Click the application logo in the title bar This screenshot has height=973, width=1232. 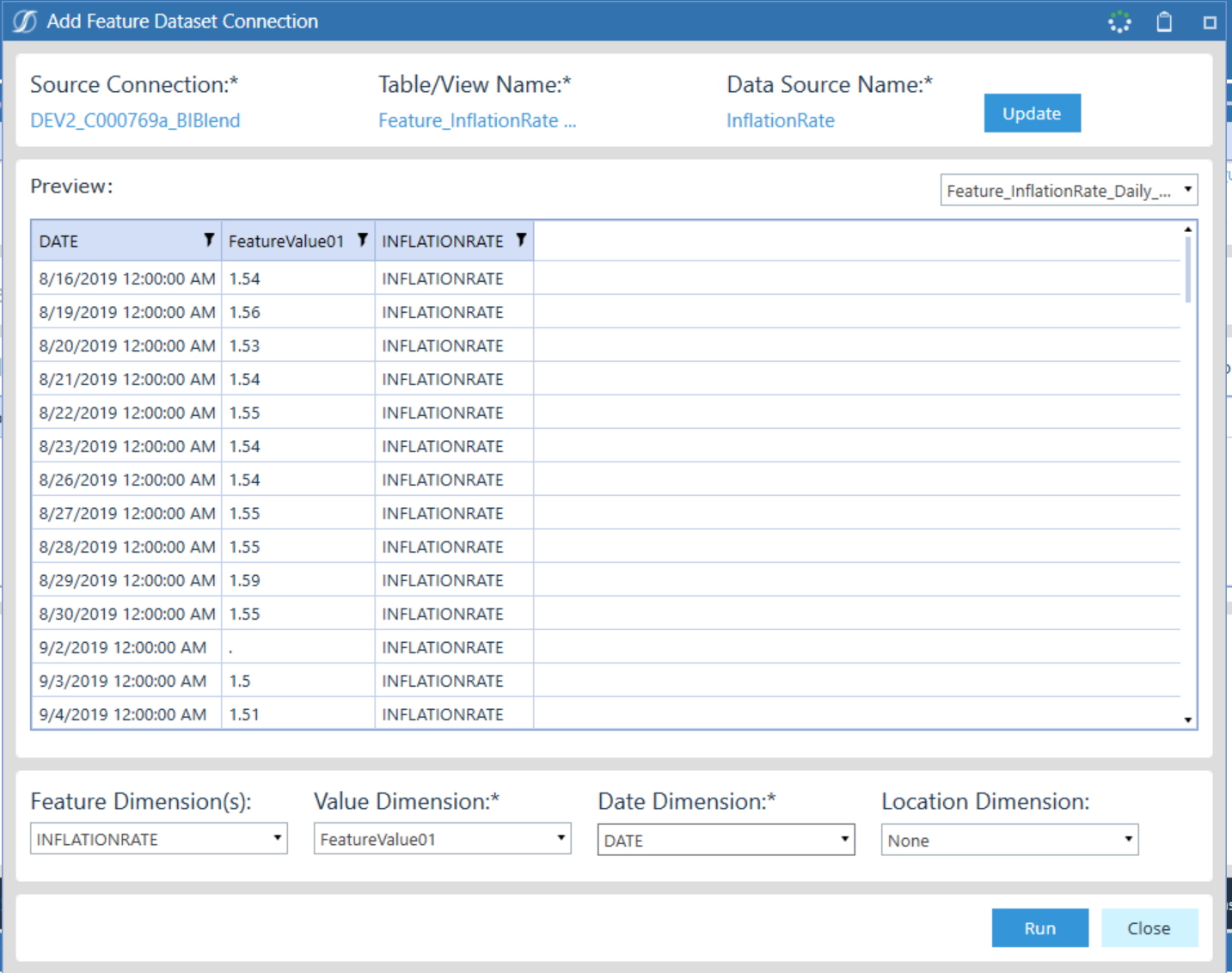click(25, 21)
